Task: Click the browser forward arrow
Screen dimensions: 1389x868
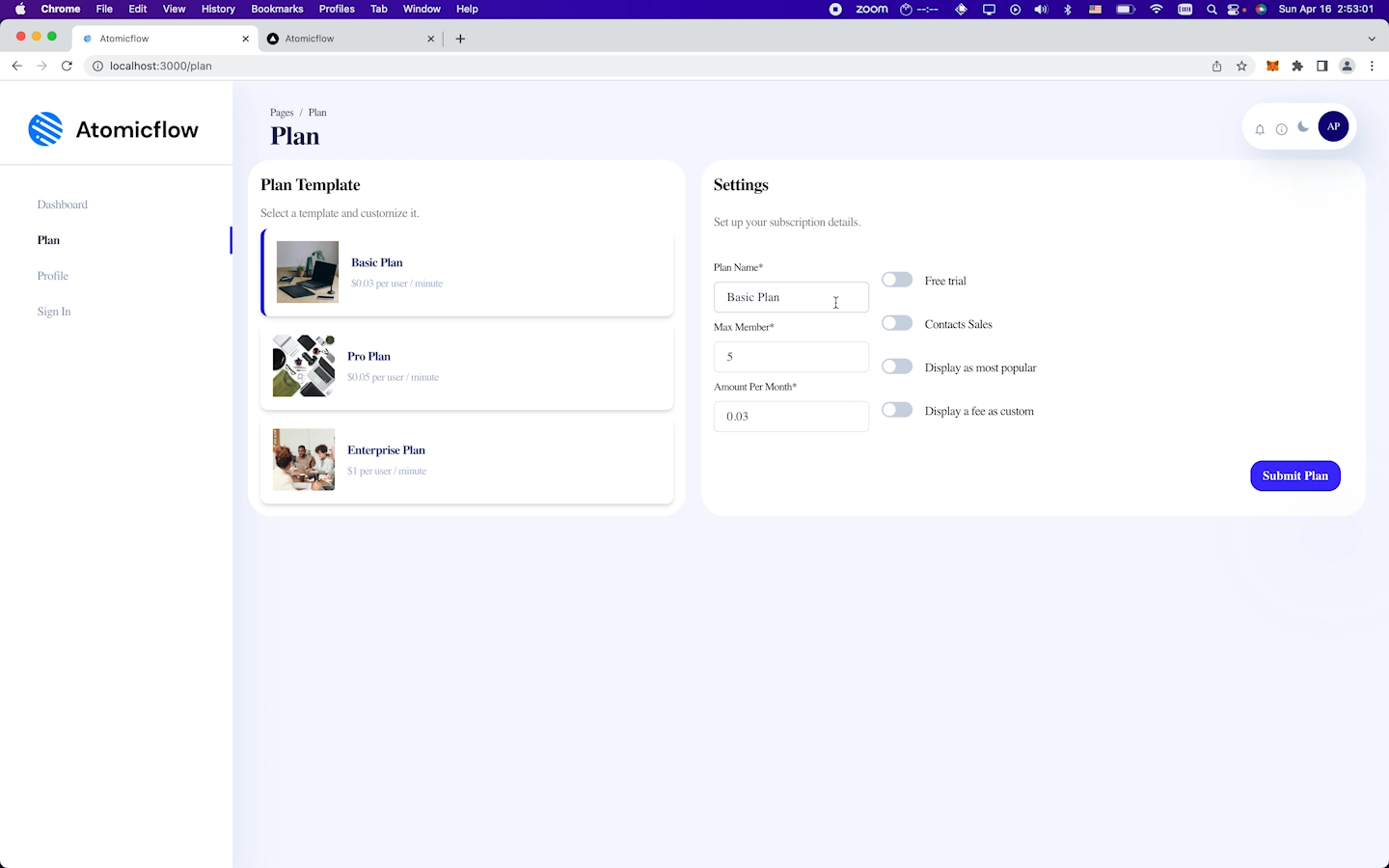Action: click(x=41, y=66)
